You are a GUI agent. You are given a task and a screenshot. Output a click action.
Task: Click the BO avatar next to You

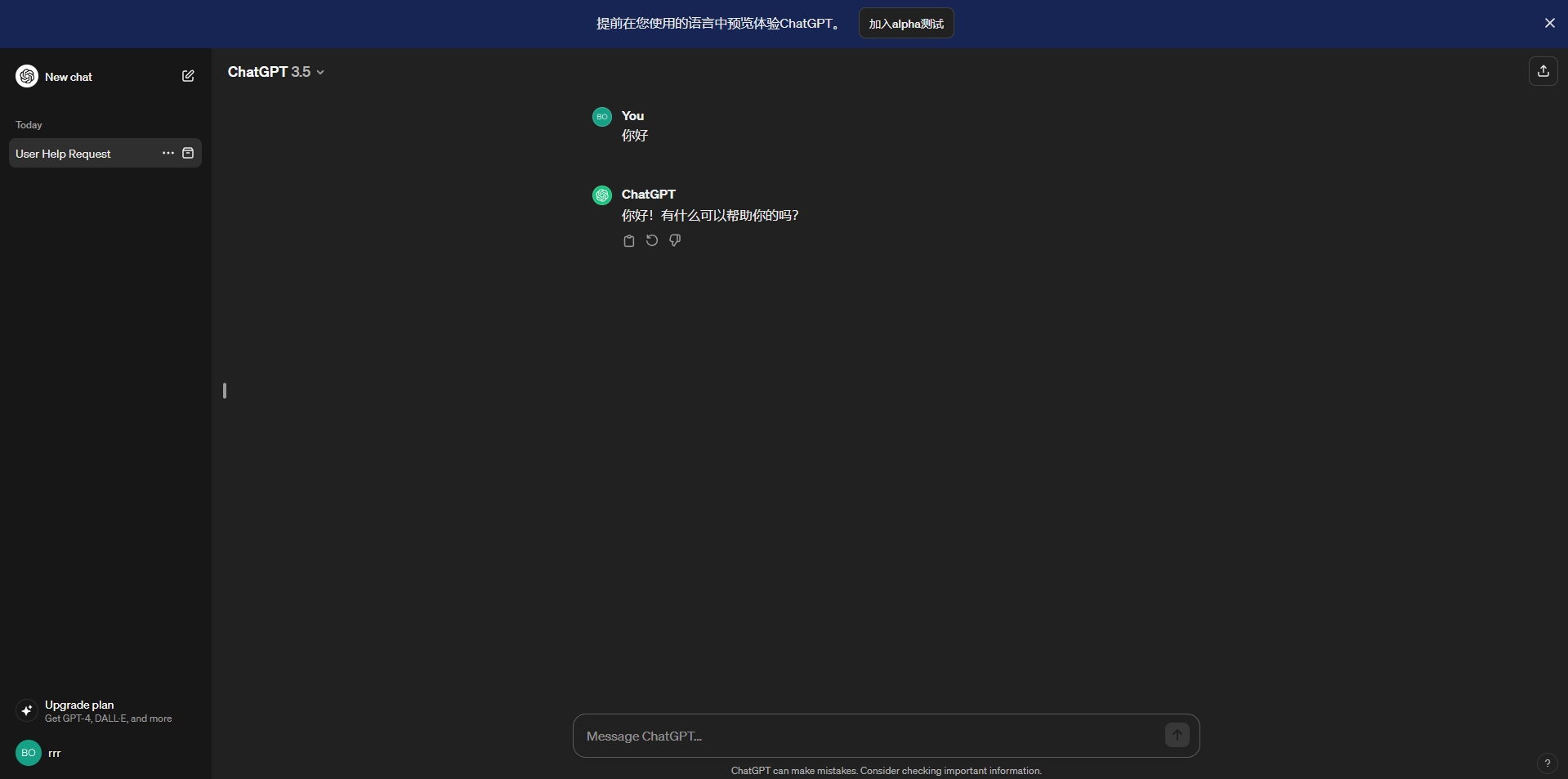[x=602, y=116]
